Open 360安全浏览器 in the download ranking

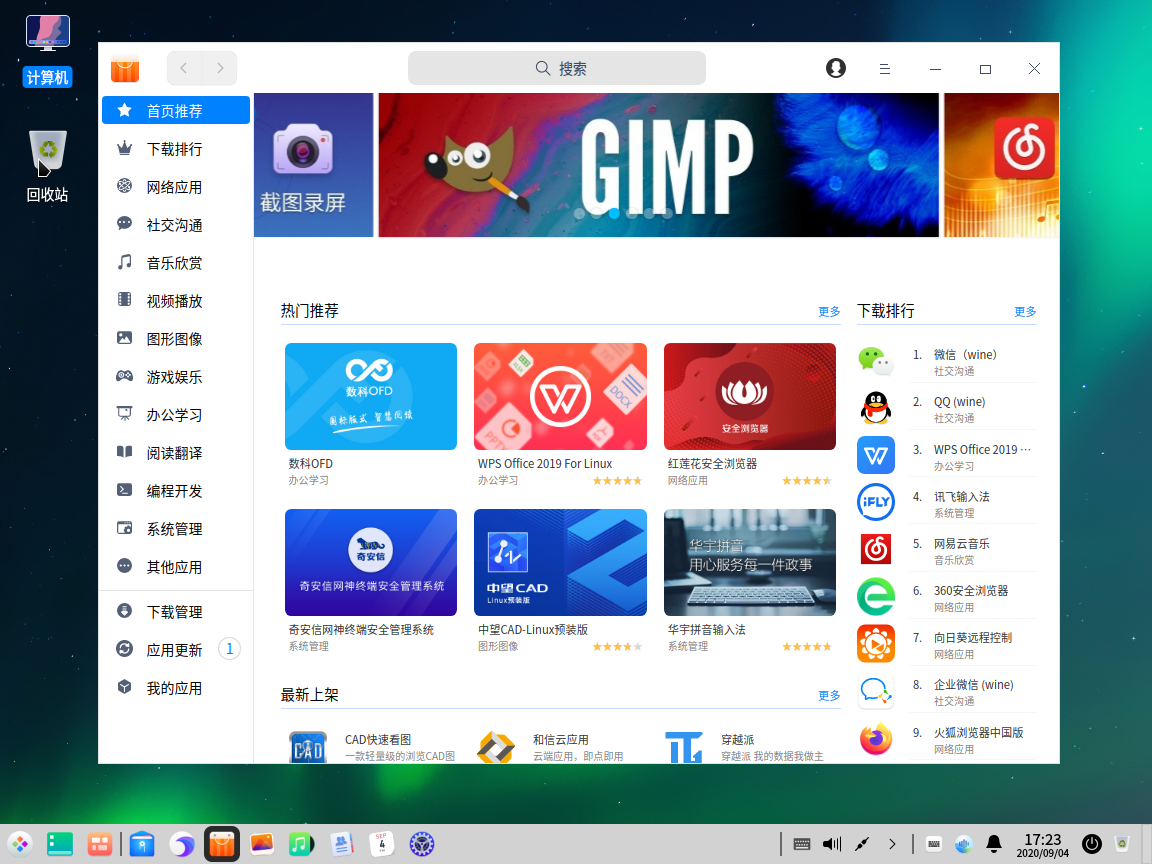click(x=947, y=597)
